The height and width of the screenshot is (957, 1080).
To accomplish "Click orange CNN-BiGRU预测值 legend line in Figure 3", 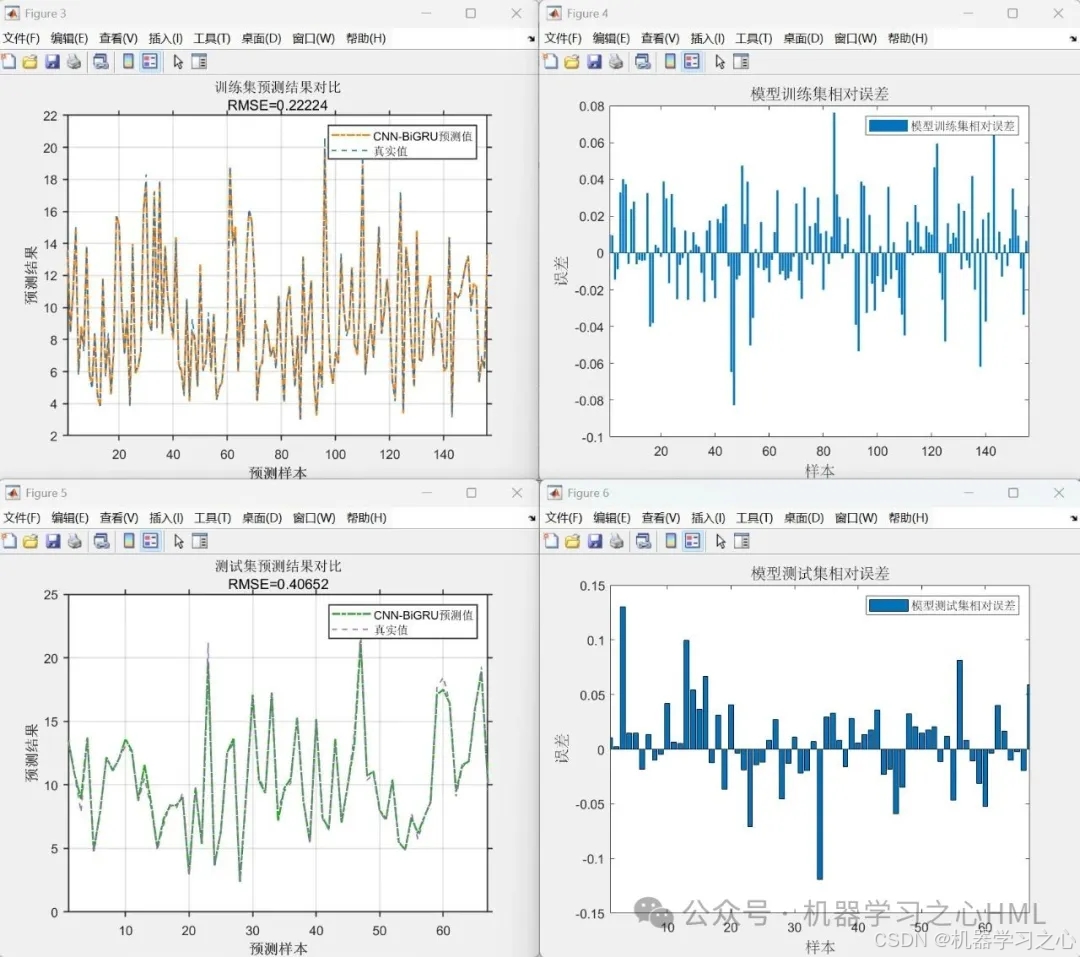I will [x=351, y=136].
